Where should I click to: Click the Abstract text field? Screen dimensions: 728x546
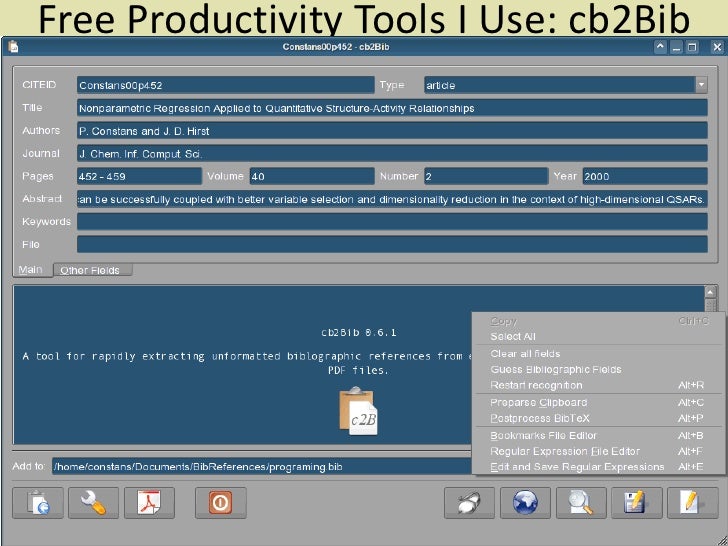392,199
